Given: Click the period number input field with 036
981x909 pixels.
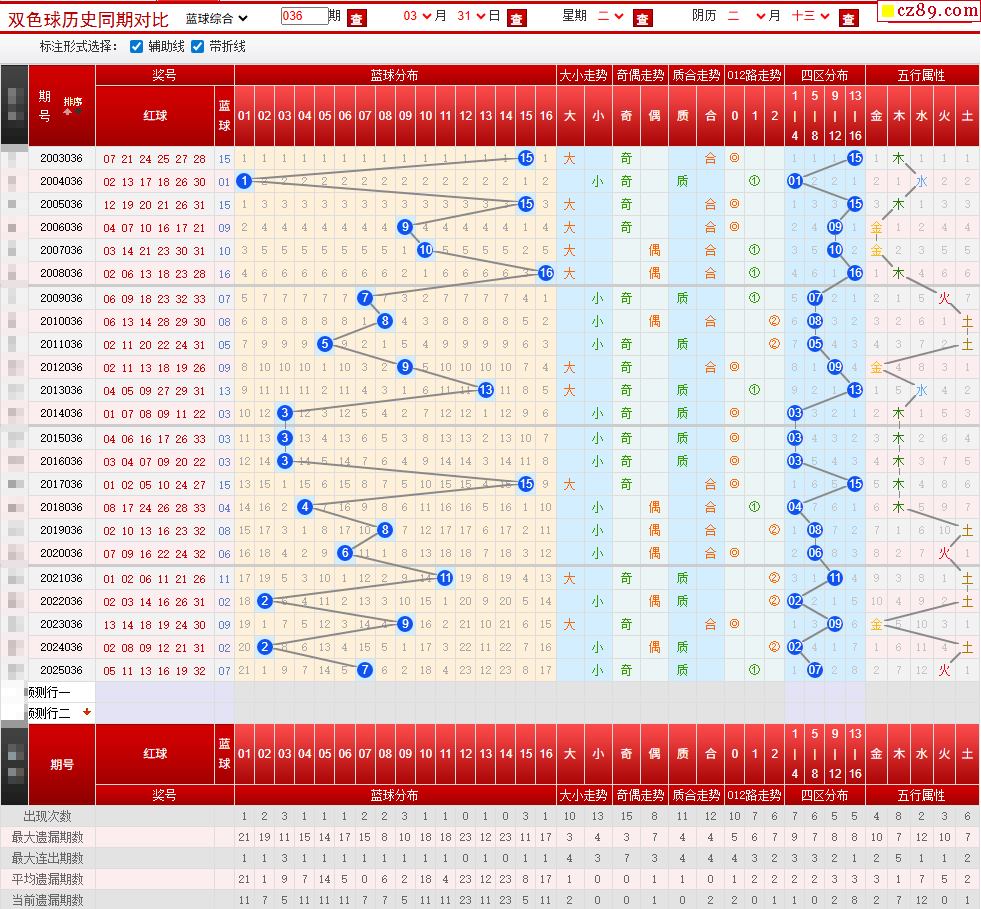Looking at the screenshot, I should tap(304, 16).
